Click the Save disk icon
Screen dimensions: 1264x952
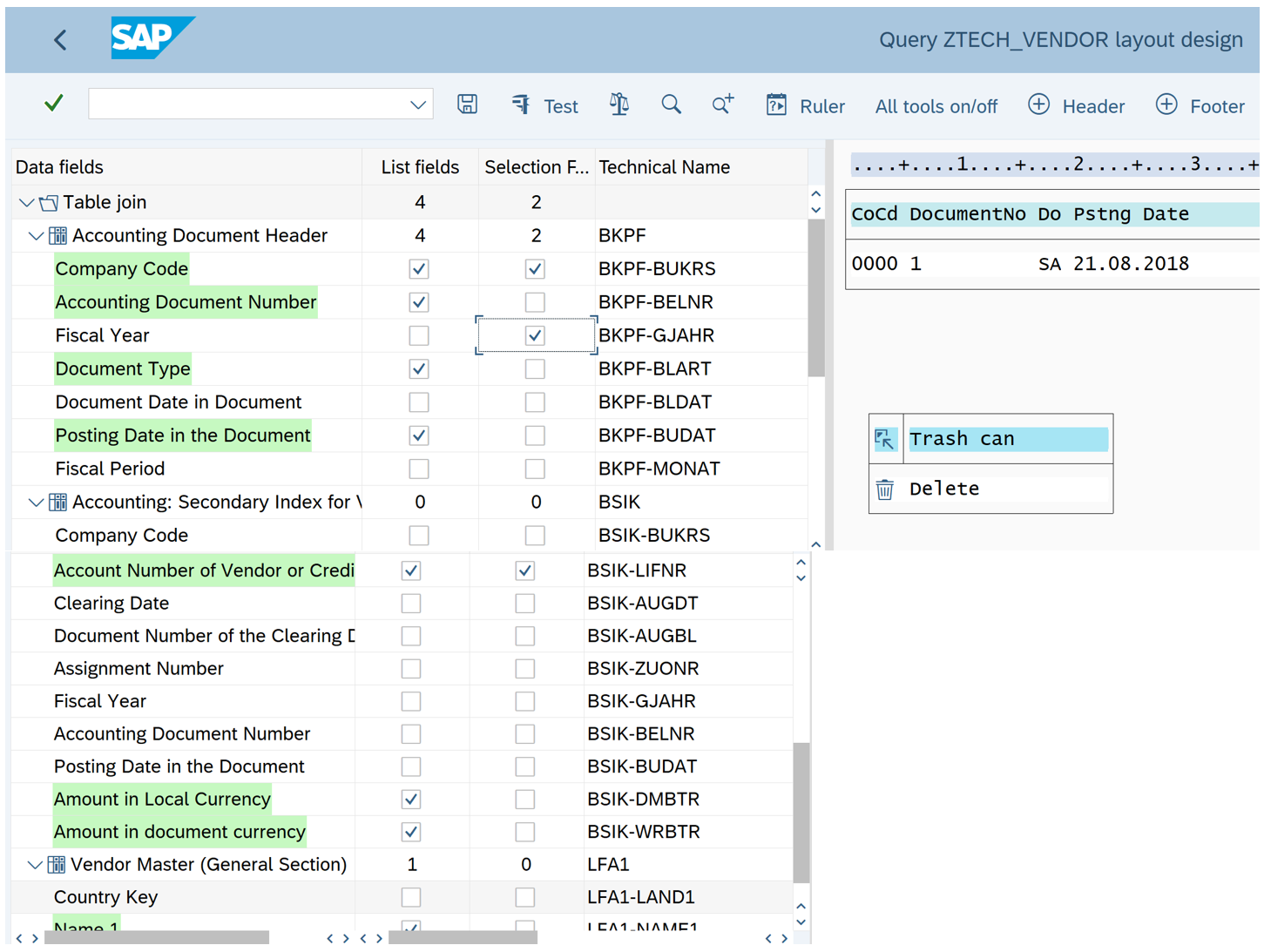click(467, 105)
